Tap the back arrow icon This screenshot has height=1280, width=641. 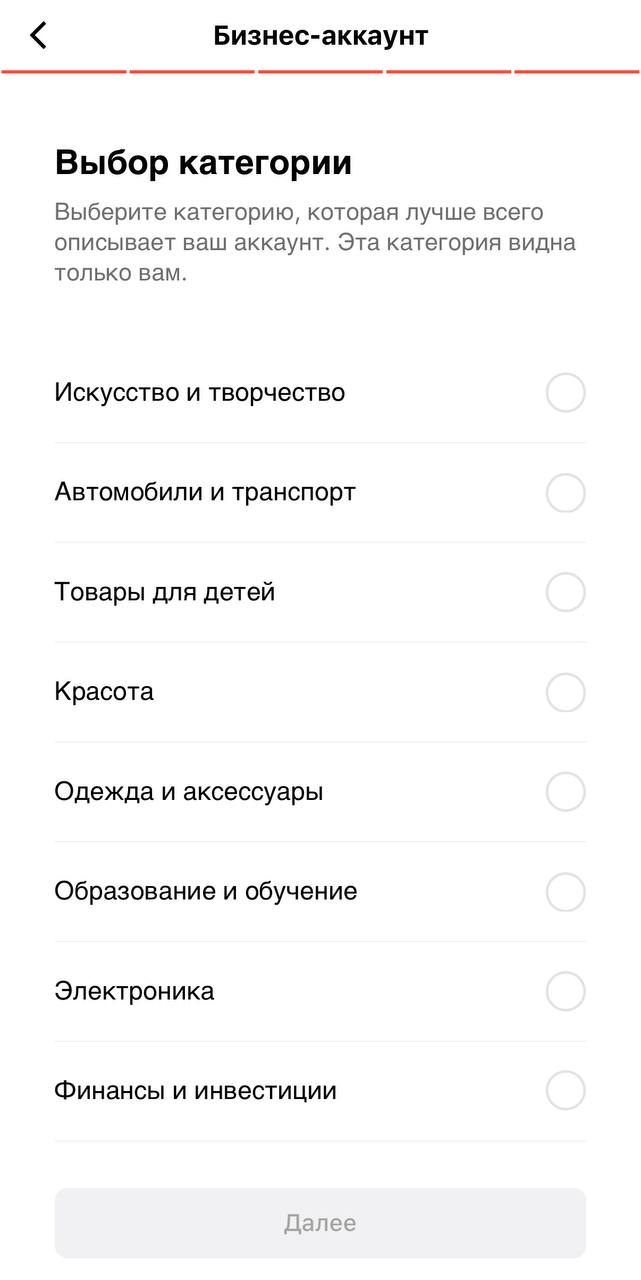(38, 36)
